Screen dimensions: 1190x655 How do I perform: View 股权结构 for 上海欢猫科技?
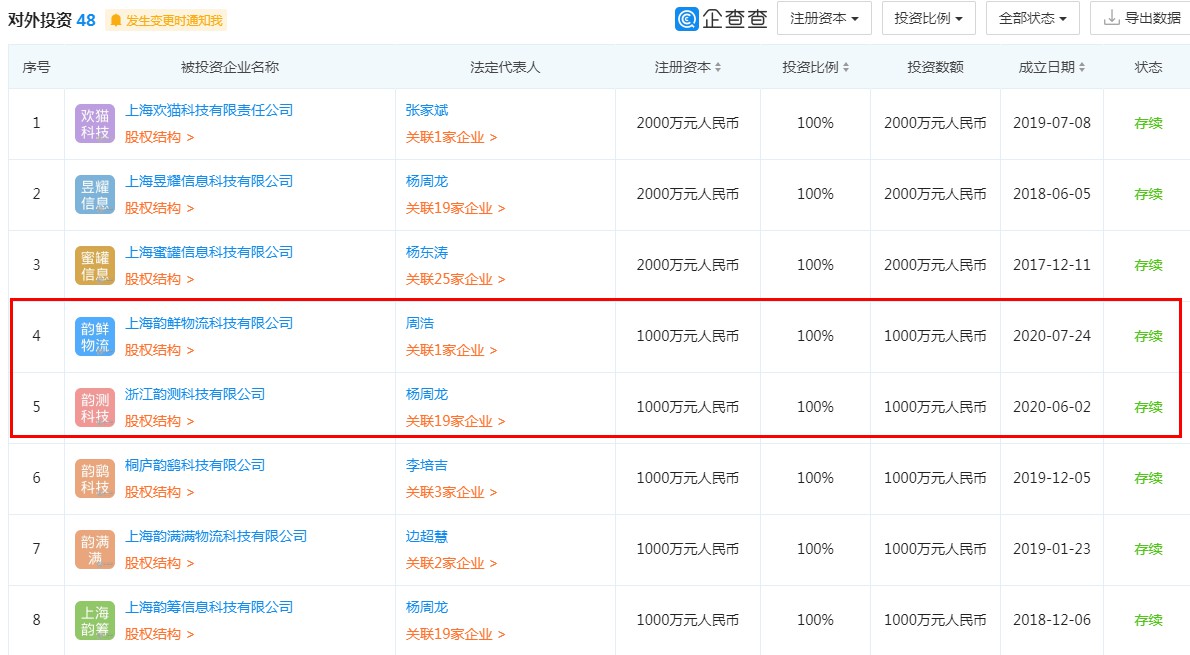click(x=159, y=137)
